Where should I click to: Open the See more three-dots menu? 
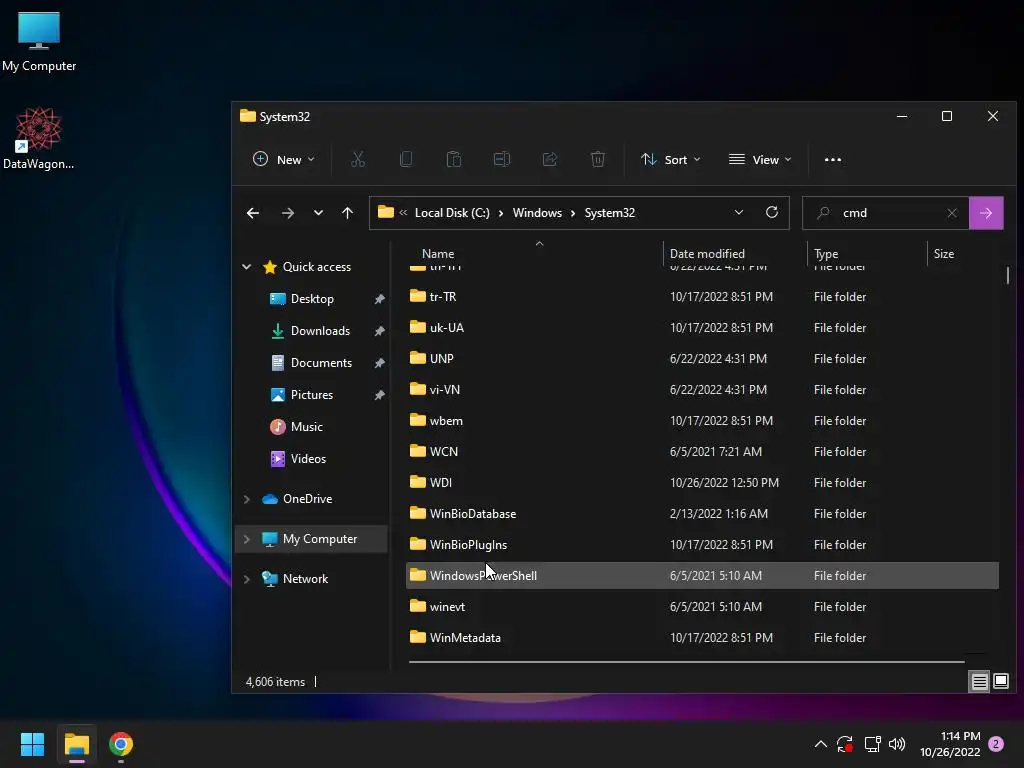pyautogui.click(x=833, y=159)
